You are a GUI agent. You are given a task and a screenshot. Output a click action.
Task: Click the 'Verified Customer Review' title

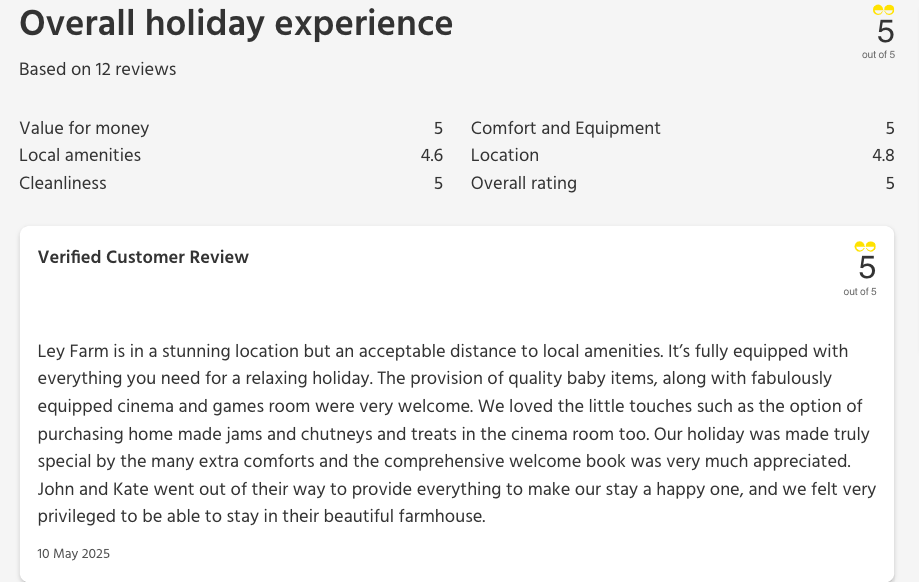coord(143,257)
